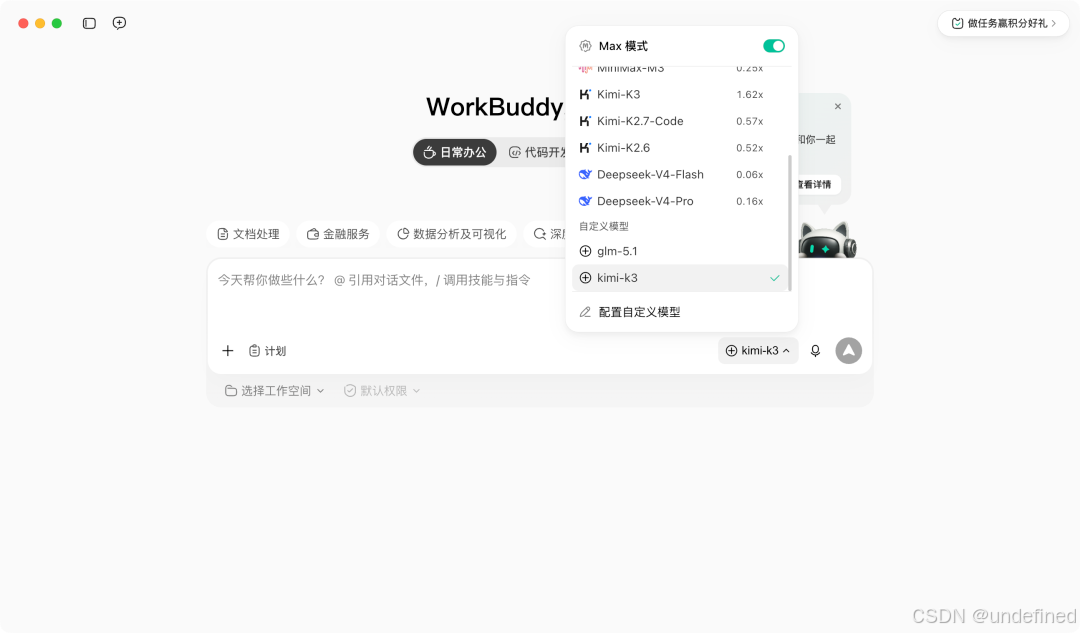1080x633 pixels.
Task: Open the 默认权限 dropdown
Action: (x=382, y=391)
